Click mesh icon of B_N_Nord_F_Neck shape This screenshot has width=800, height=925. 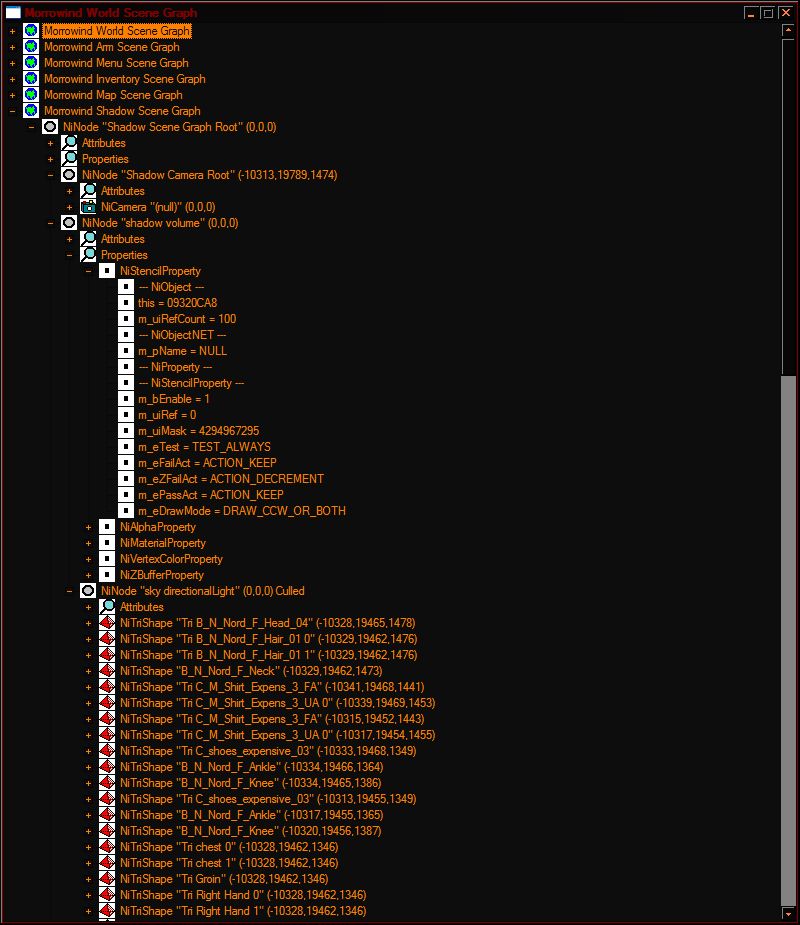(x=107, y=670)
